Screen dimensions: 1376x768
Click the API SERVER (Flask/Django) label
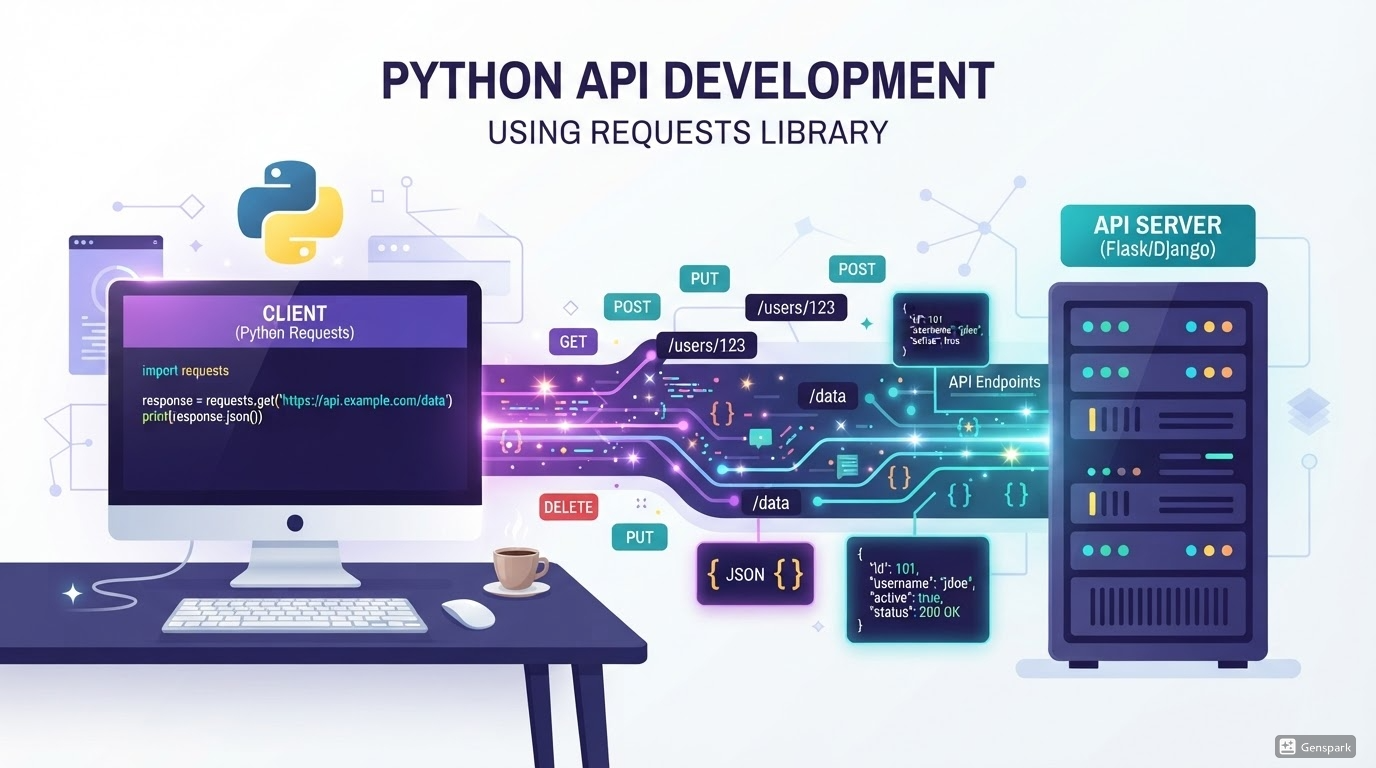pos(1157,236)
